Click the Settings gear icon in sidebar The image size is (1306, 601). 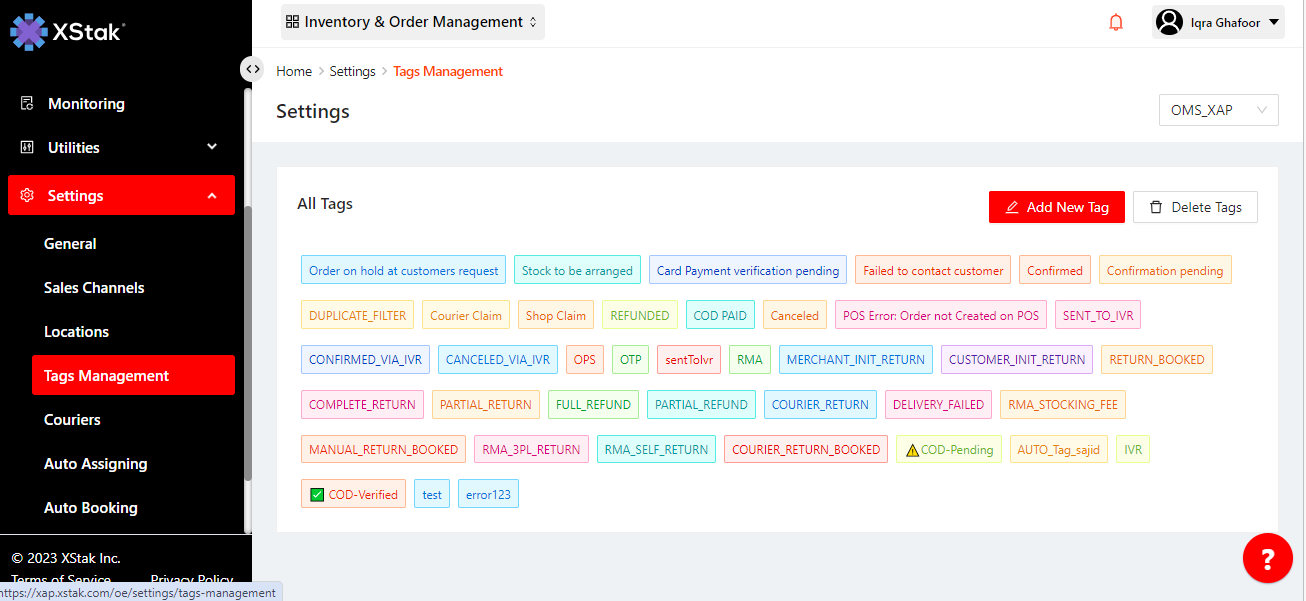pos(28,196)
